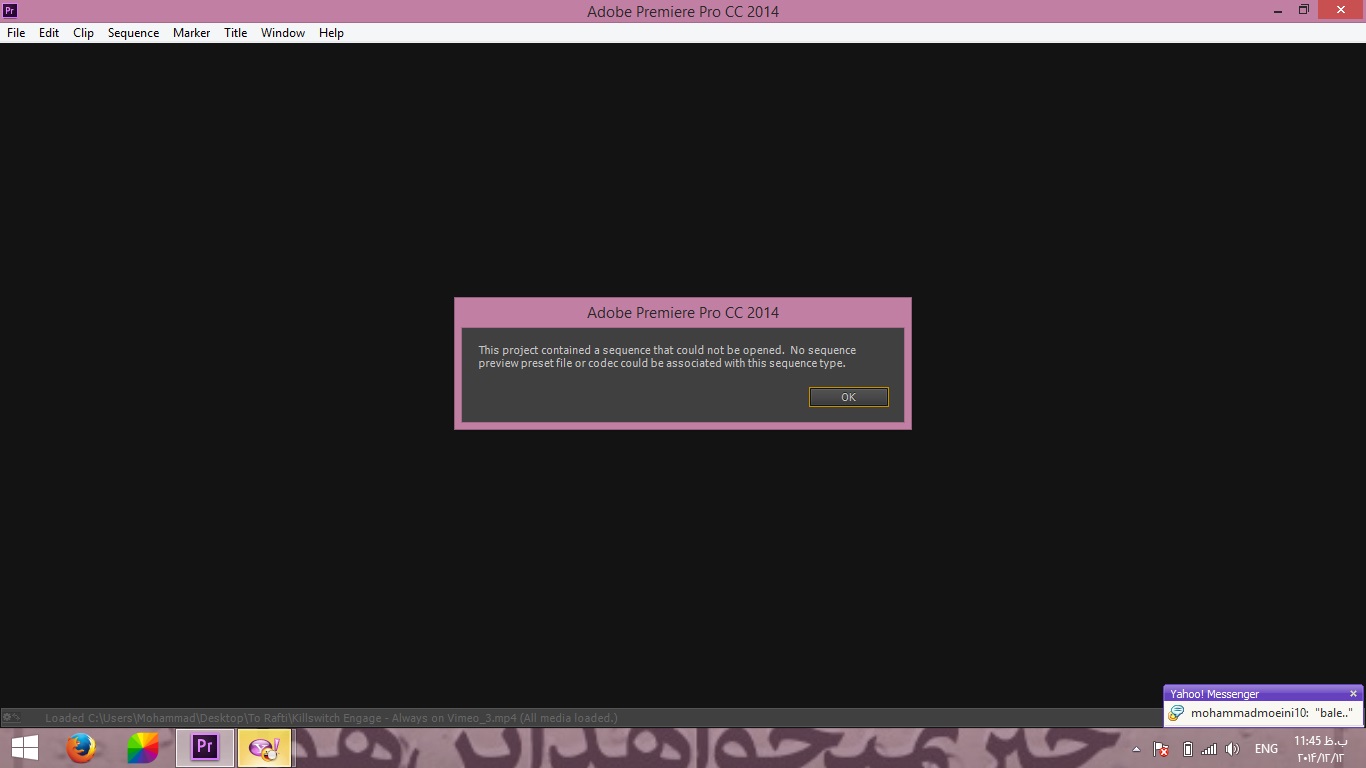1366x768 pixels.
Task: Open the mohammadmoeini10 message notification
Action: tap(1271, 713)
